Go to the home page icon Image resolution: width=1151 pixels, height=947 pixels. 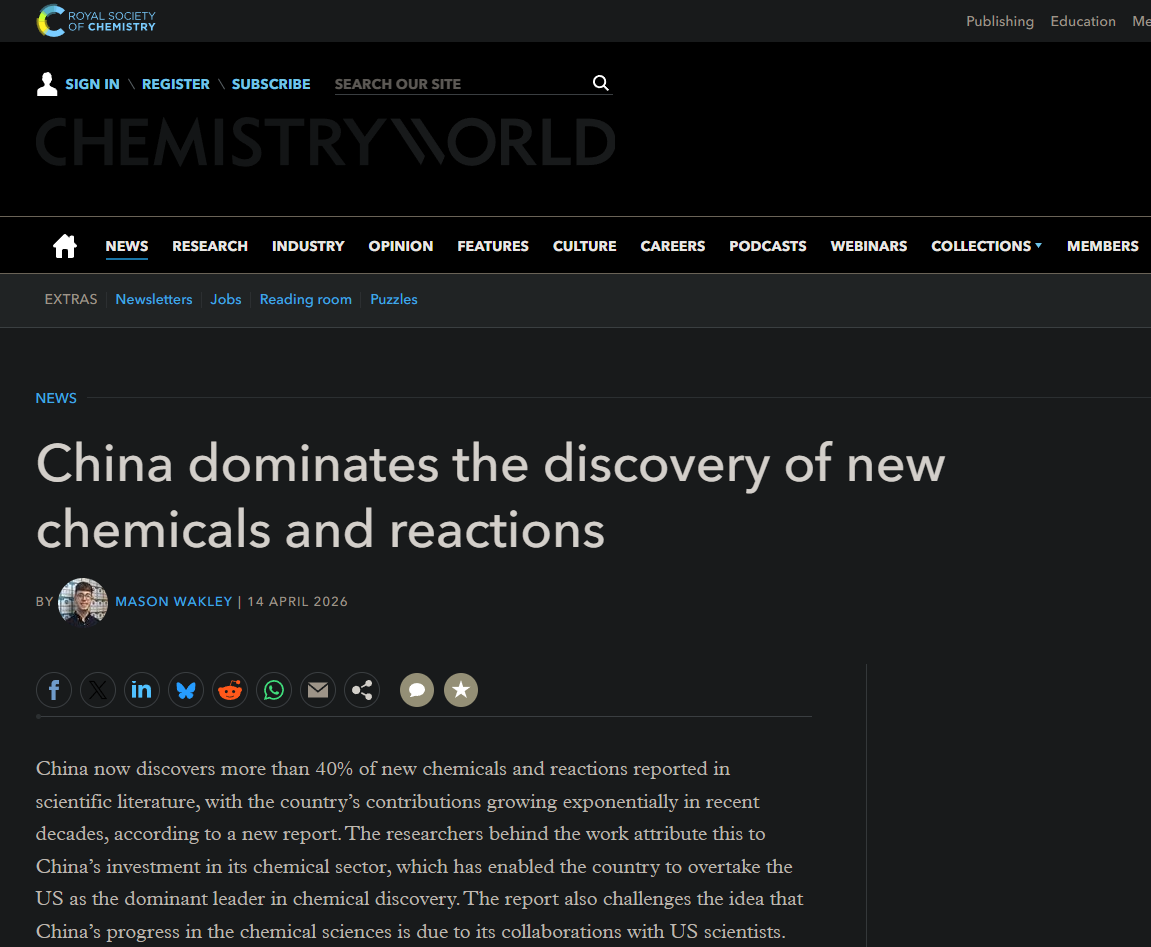tap(65, 246)
